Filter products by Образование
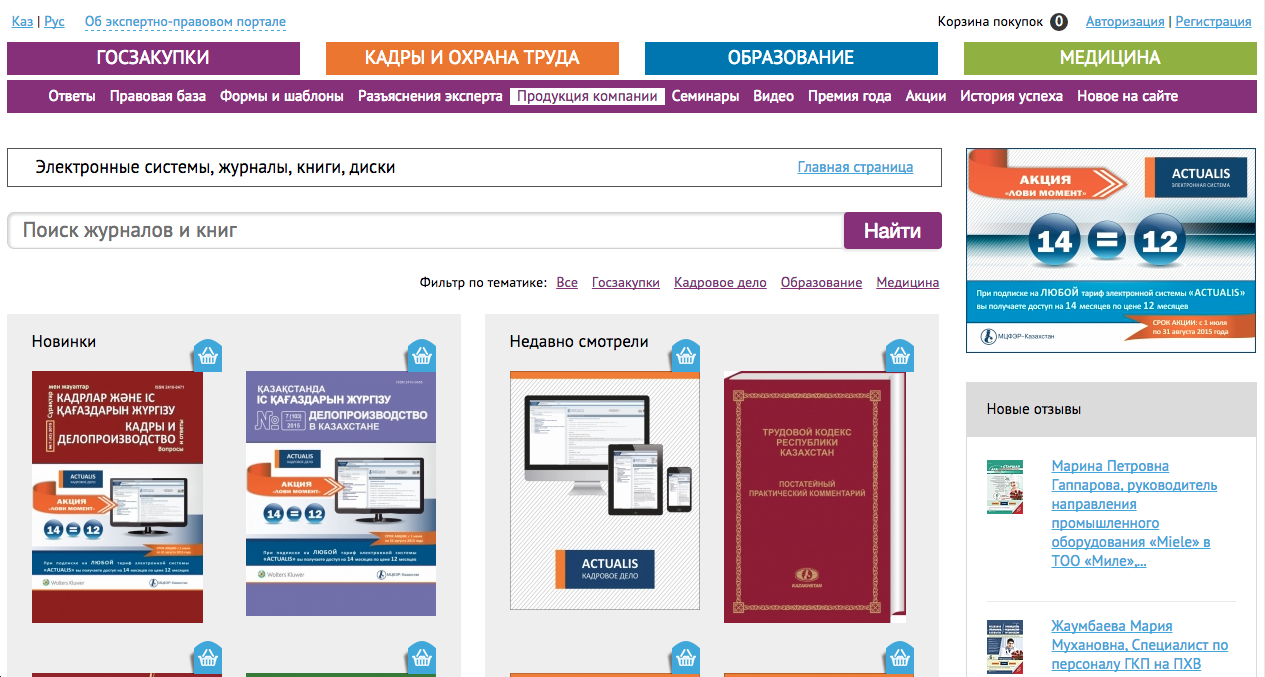 pos(821,282)
